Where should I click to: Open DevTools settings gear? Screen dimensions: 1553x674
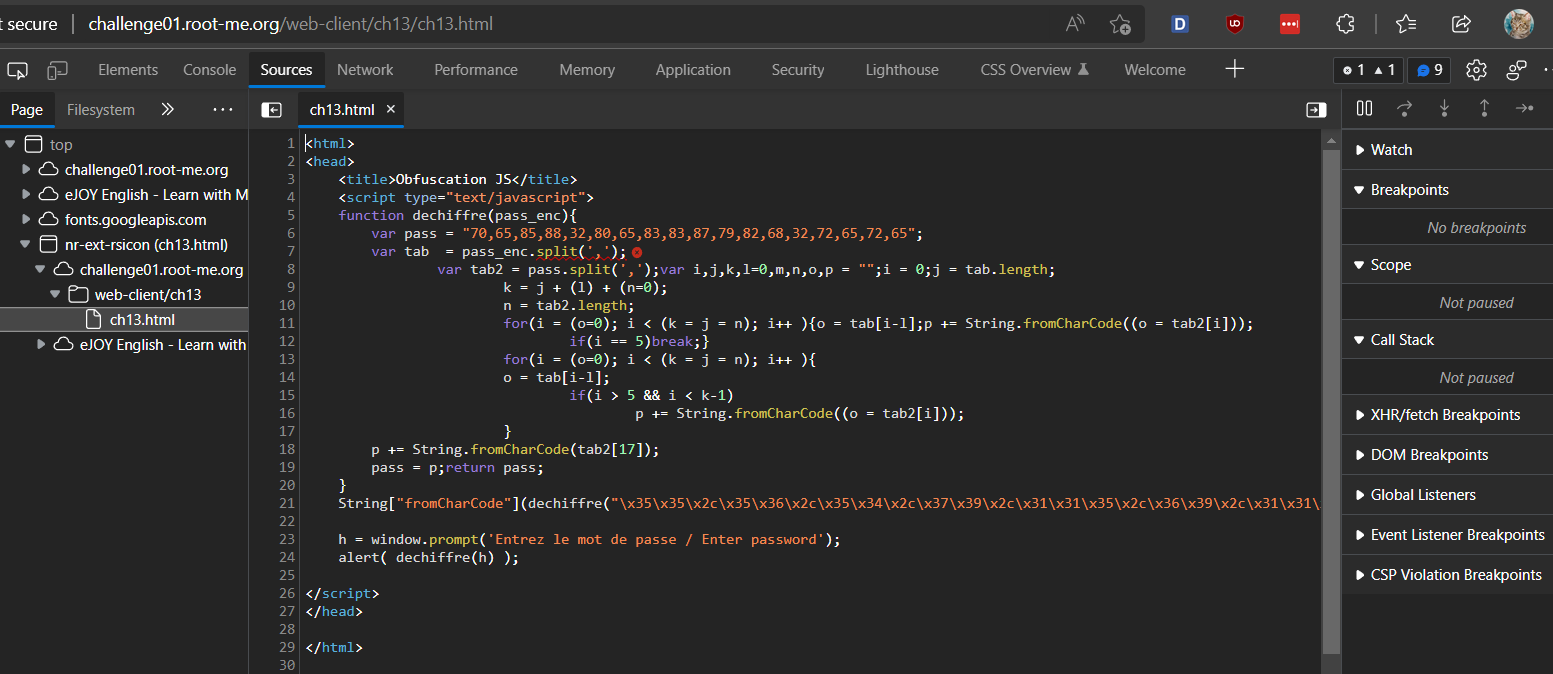[x=1476, y=70]
